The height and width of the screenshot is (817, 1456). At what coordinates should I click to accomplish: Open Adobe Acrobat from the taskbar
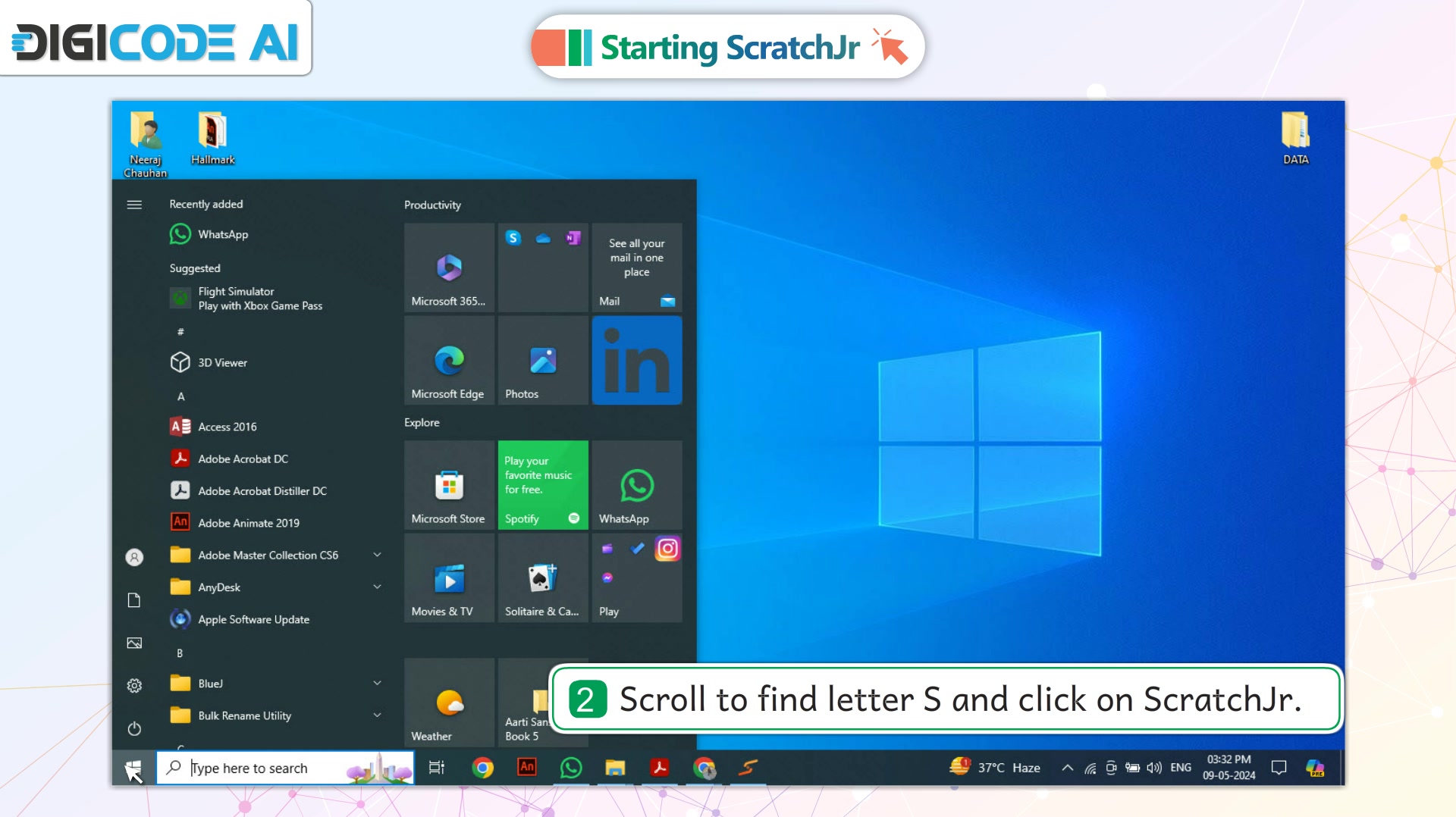pos(660,768)
